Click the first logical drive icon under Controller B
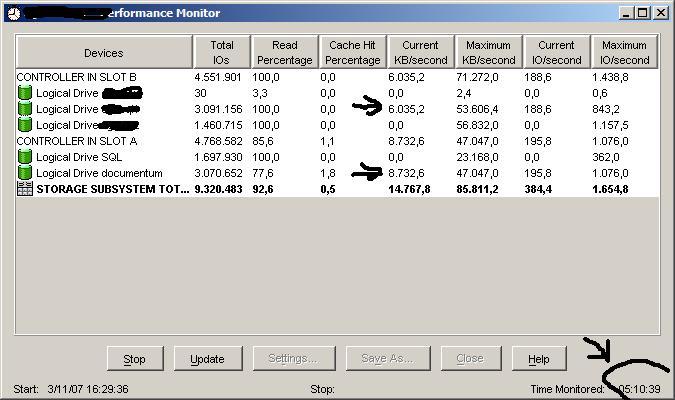675x400 pixels. pos(25,93)
